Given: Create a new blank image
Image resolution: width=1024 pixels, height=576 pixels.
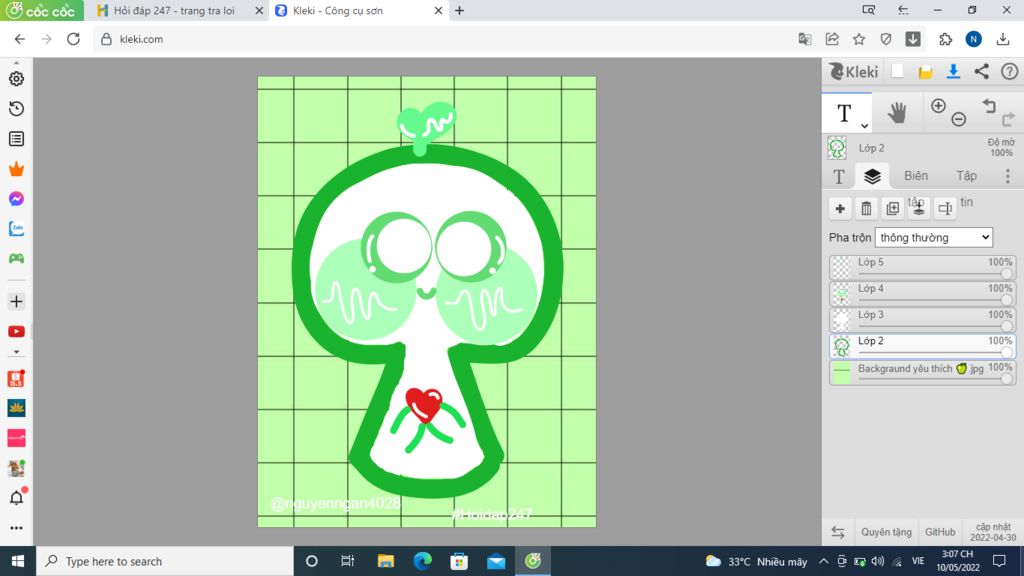Looking at the screenshot, I should (x=897, y=72).
